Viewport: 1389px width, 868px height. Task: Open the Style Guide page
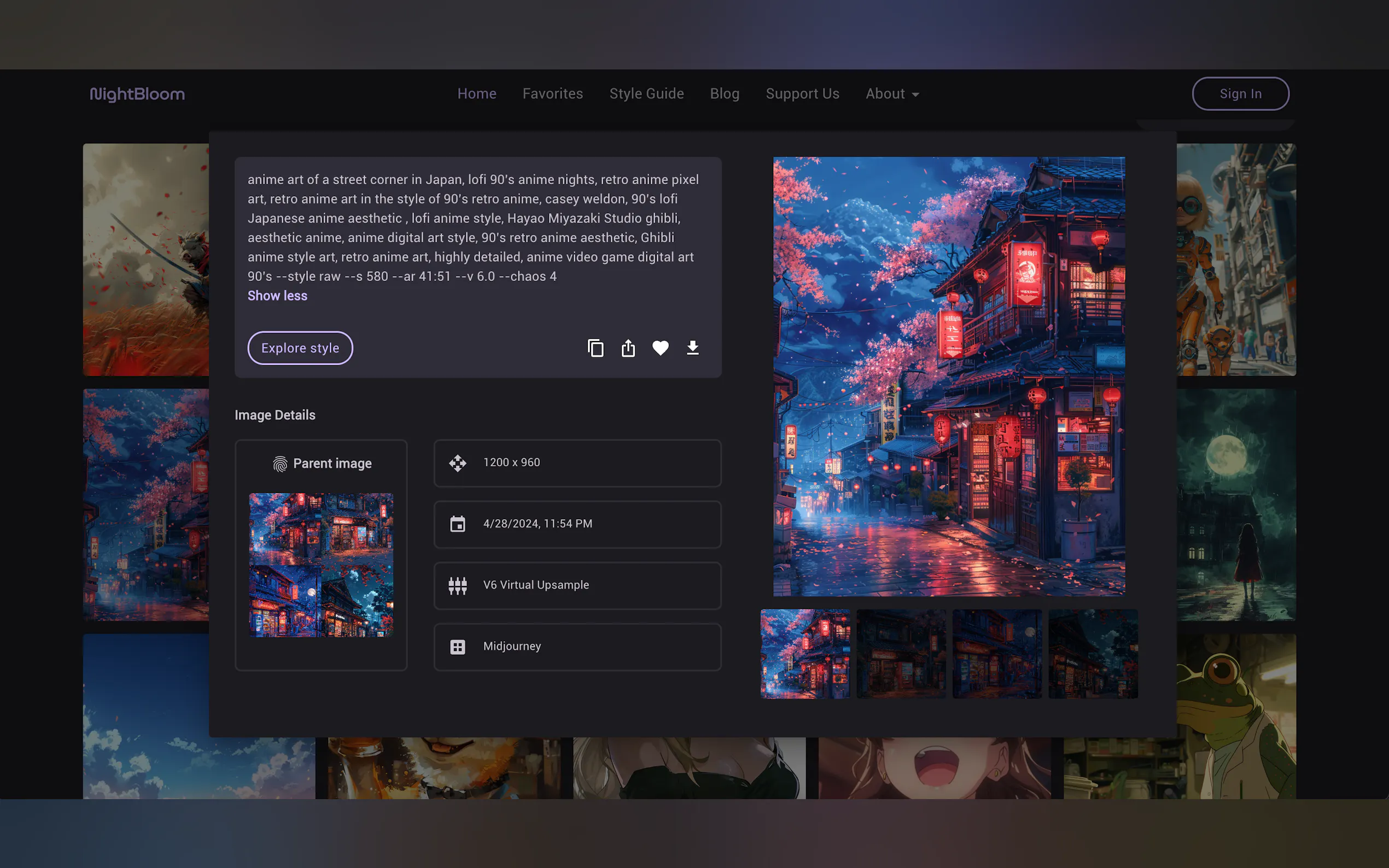(646, 93)
